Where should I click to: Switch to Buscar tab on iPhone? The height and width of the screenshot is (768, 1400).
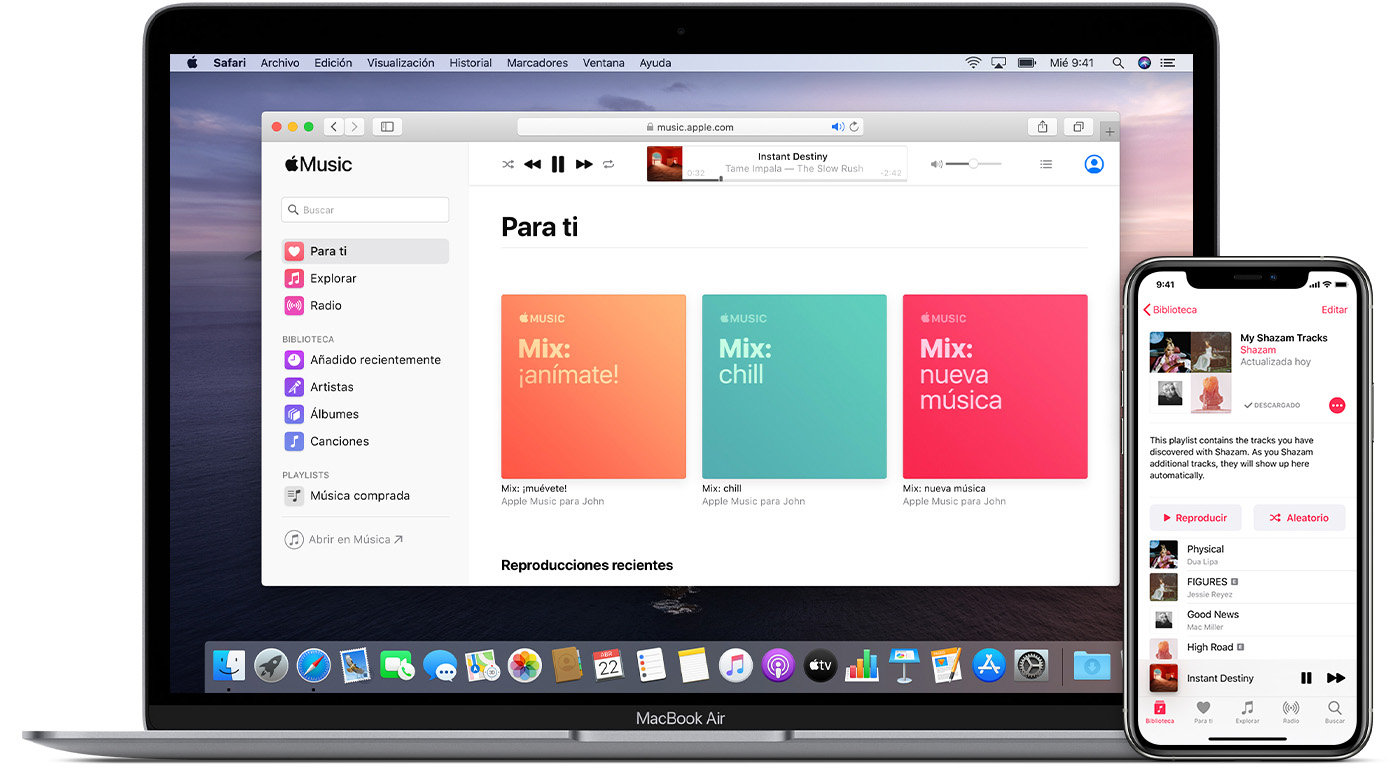click(1335, 712)
